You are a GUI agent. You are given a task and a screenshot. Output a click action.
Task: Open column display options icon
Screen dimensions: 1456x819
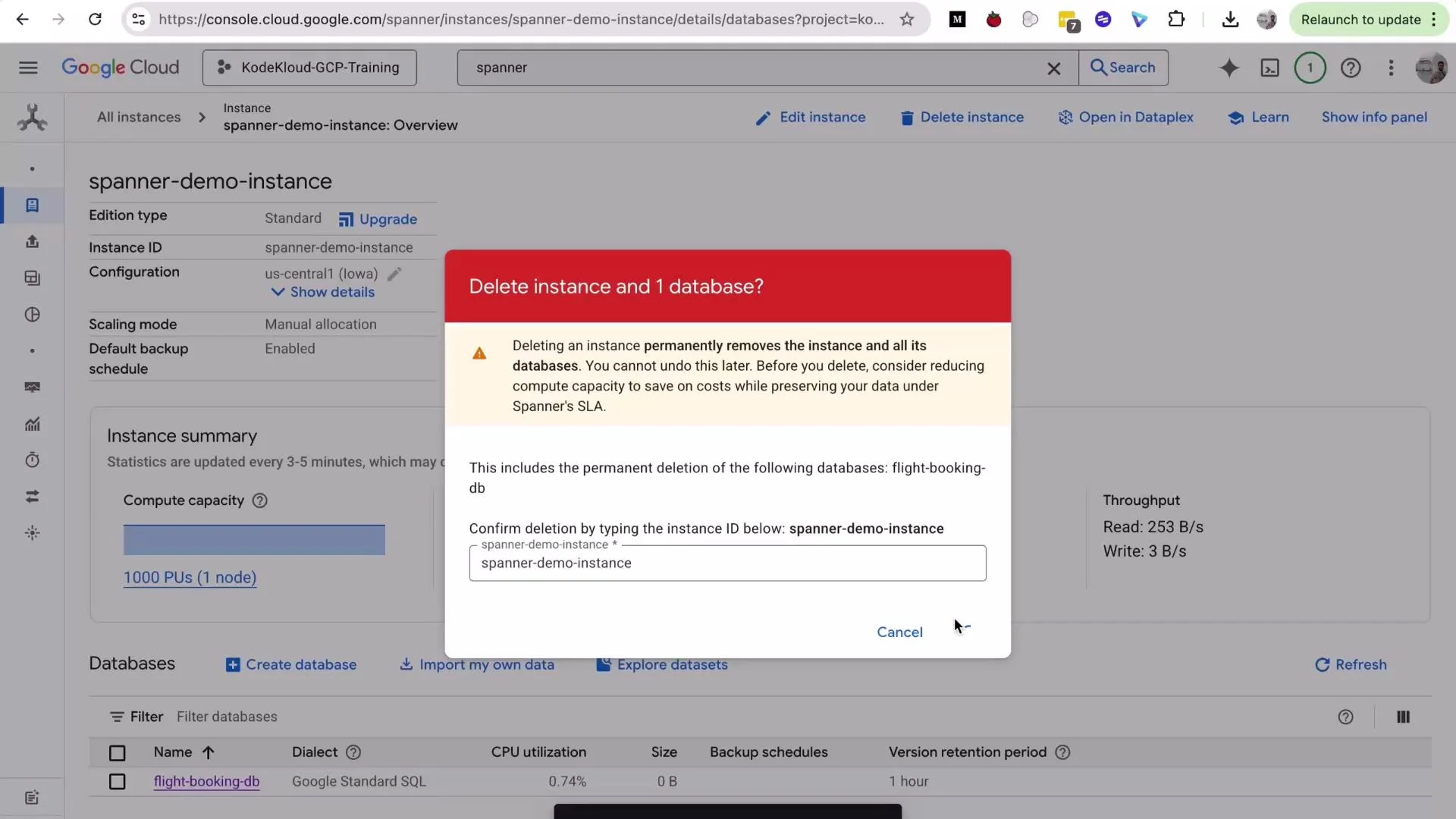point(1403,717)
